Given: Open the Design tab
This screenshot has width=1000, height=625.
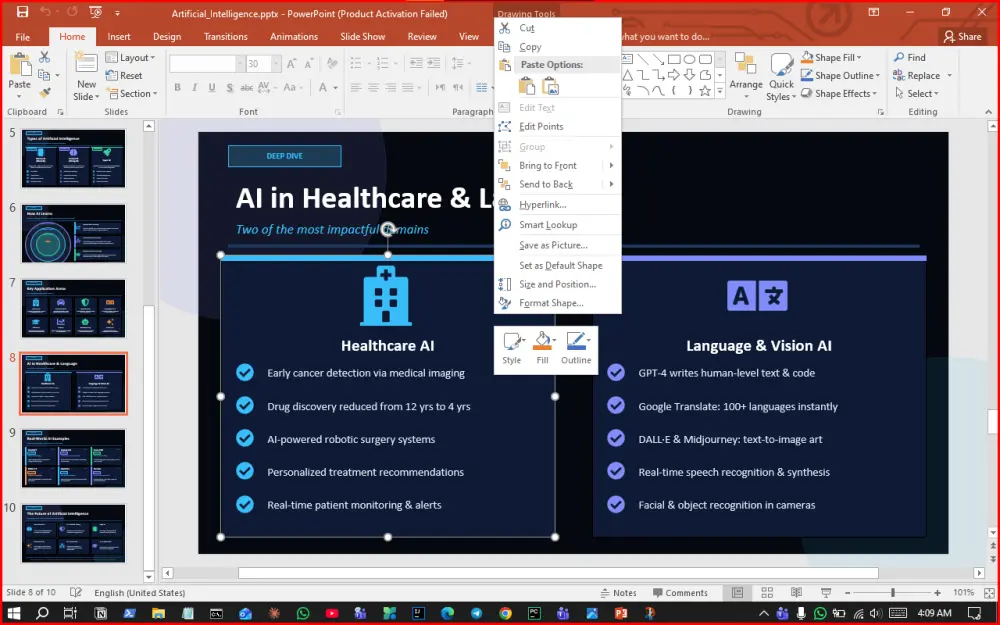Looking at the screenshot, I should click(x=167, y=36).
